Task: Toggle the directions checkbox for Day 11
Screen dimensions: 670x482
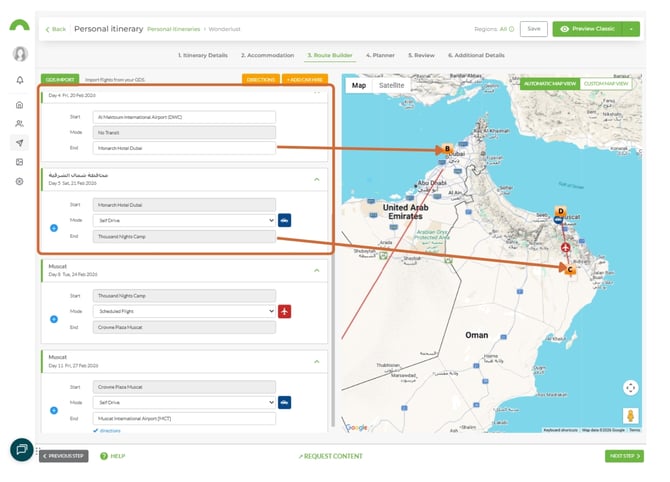Action: click(x=95, y=430)
